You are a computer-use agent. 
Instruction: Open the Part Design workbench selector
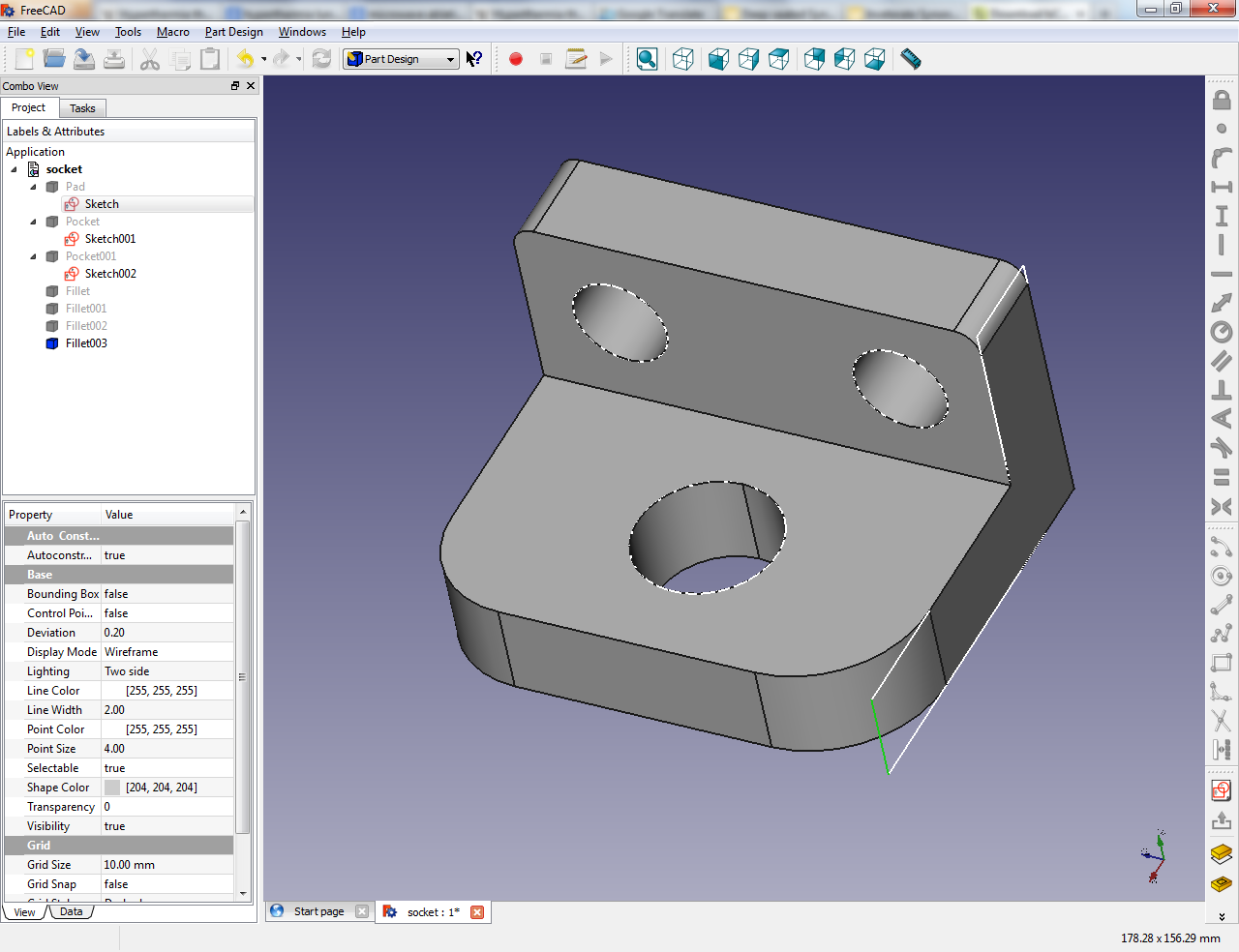point(401,58)
